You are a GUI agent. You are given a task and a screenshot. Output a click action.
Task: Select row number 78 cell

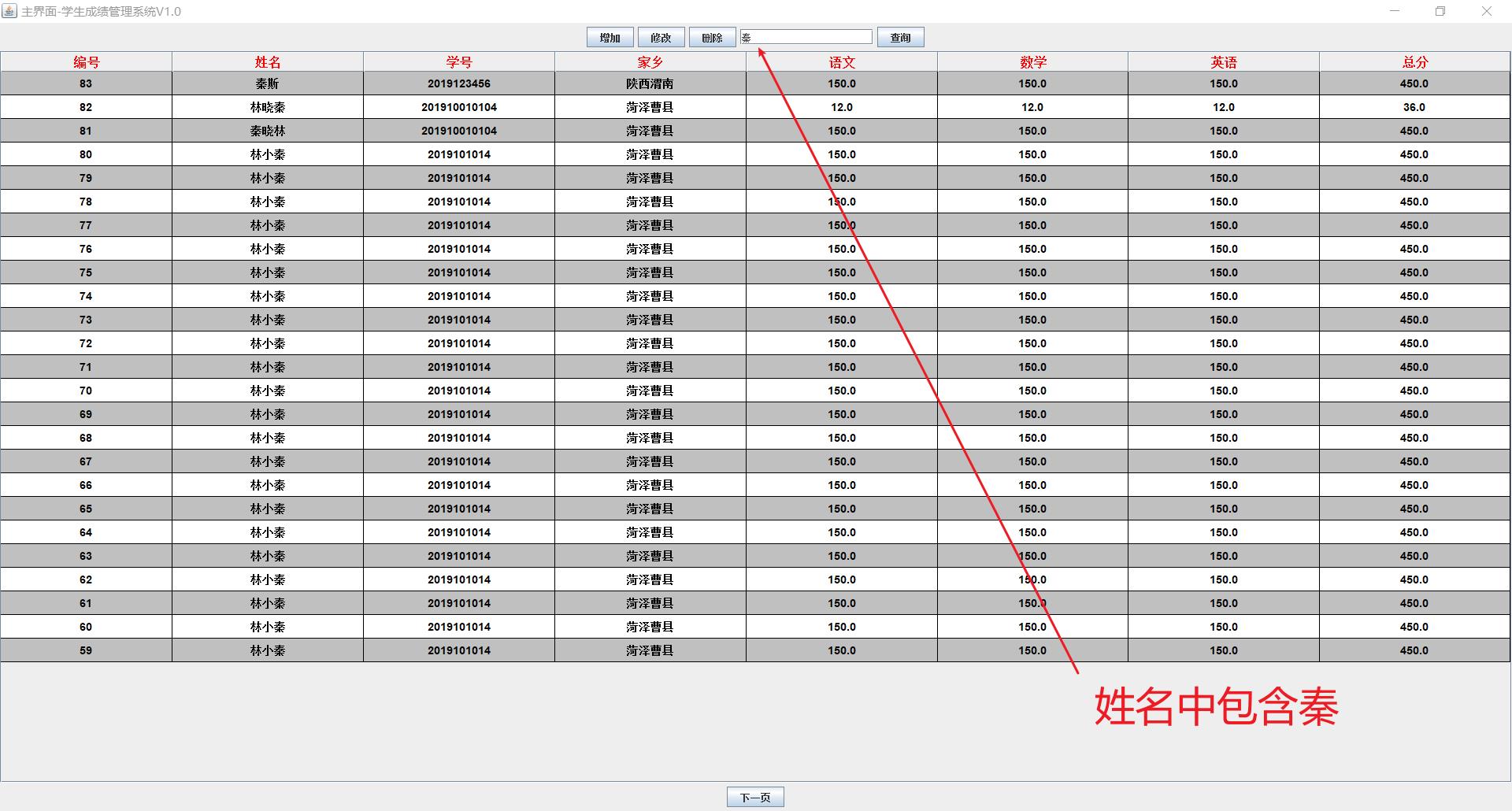pyautogui.click(x=86, y=202)
